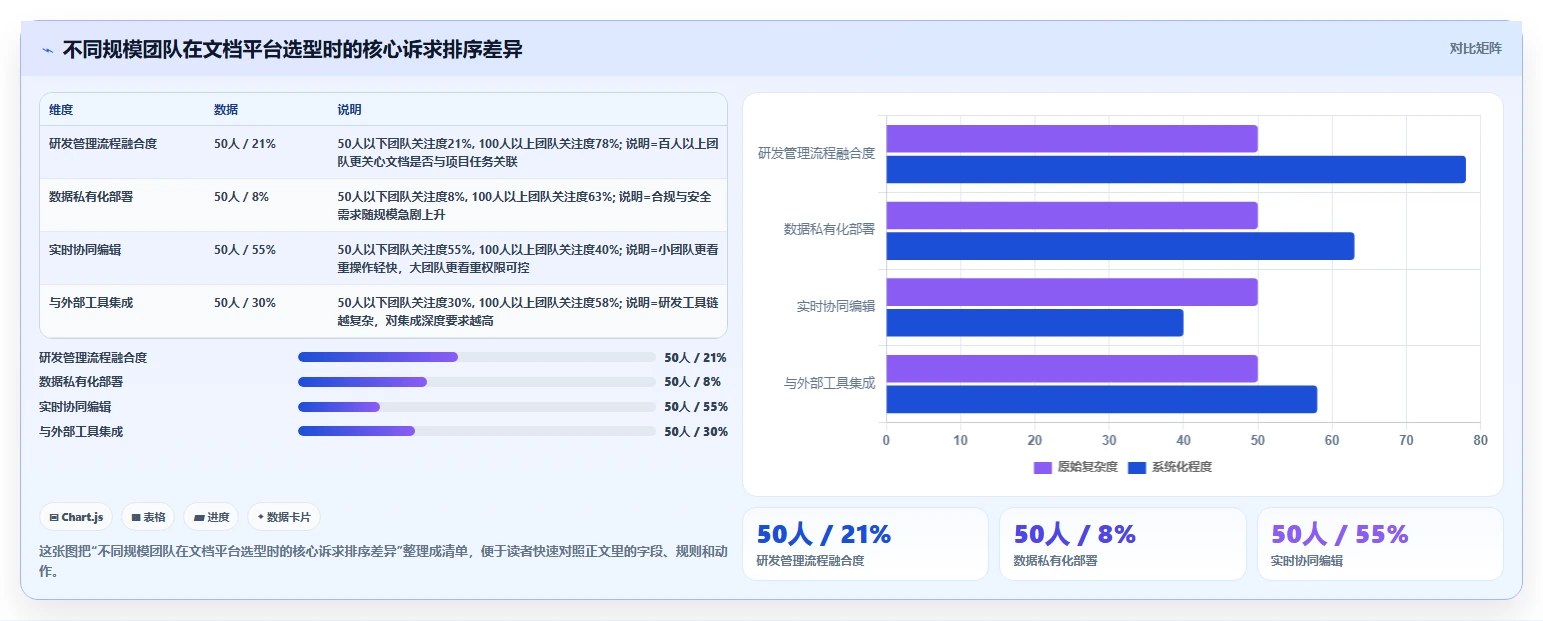Click the 研发管理流程融合度 table row name
The height and width of the screenshot is (621, 1543).
tap(103, 143)
